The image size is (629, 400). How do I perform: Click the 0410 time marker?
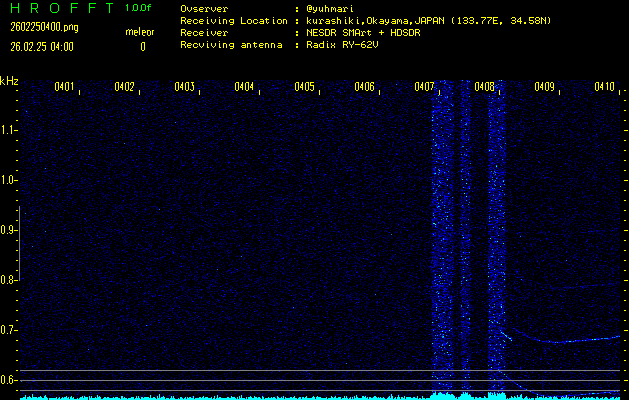[604, 87]
